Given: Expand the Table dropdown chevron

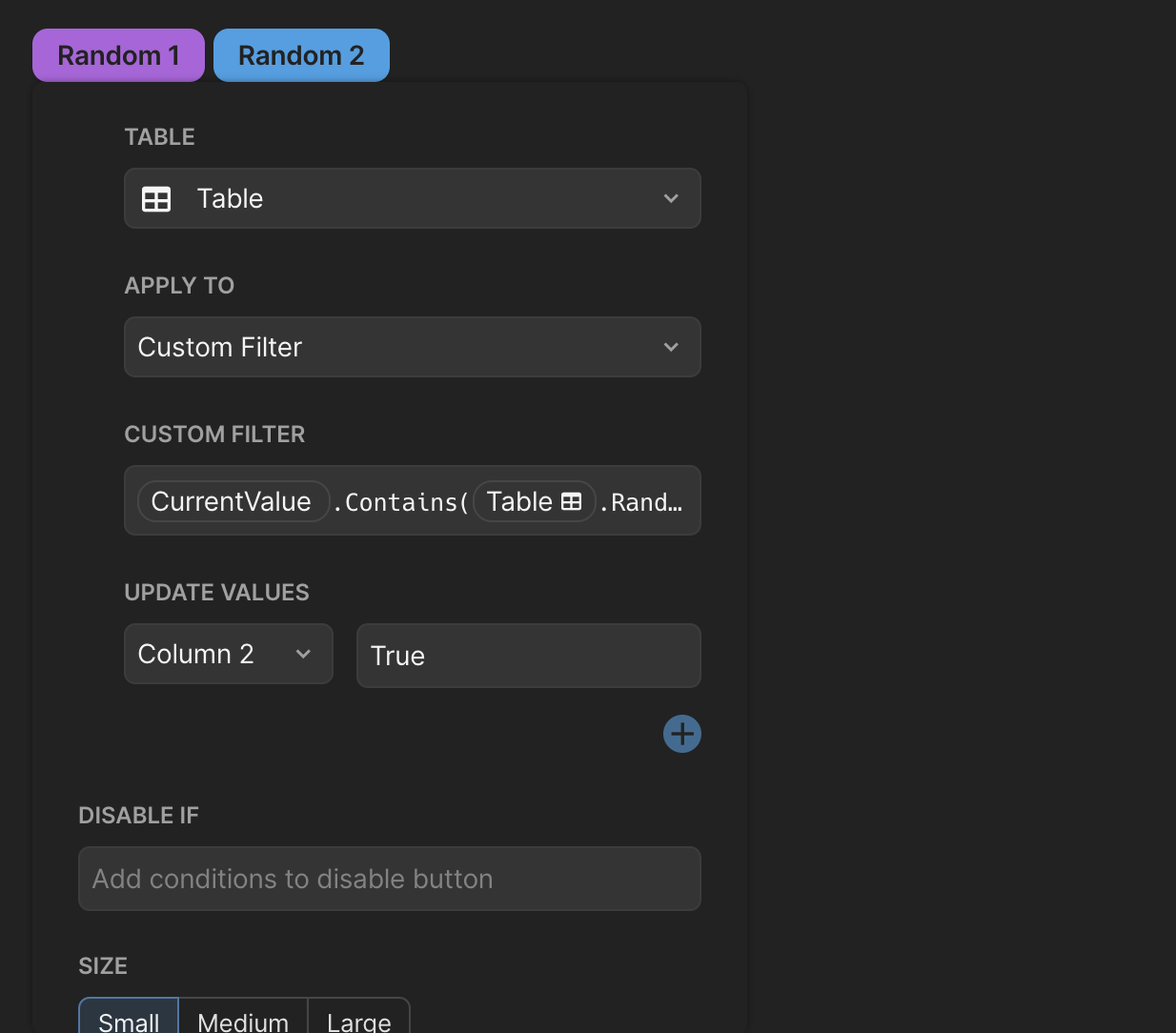Looking at the screenshot, I should point(671,198).
